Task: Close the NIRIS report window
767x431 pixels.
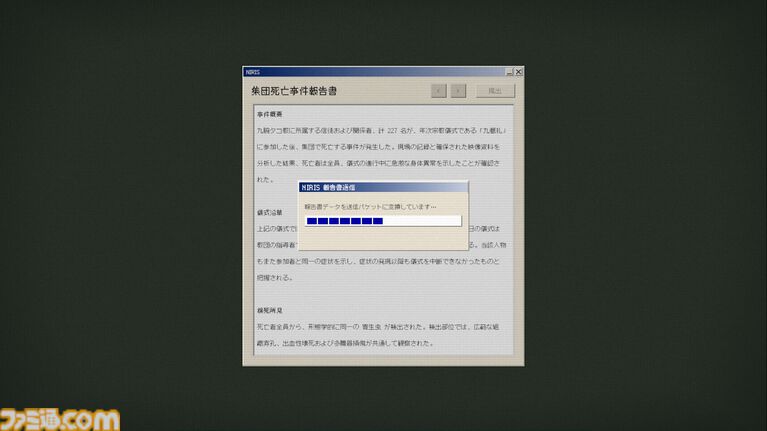Action: [519, 72]
